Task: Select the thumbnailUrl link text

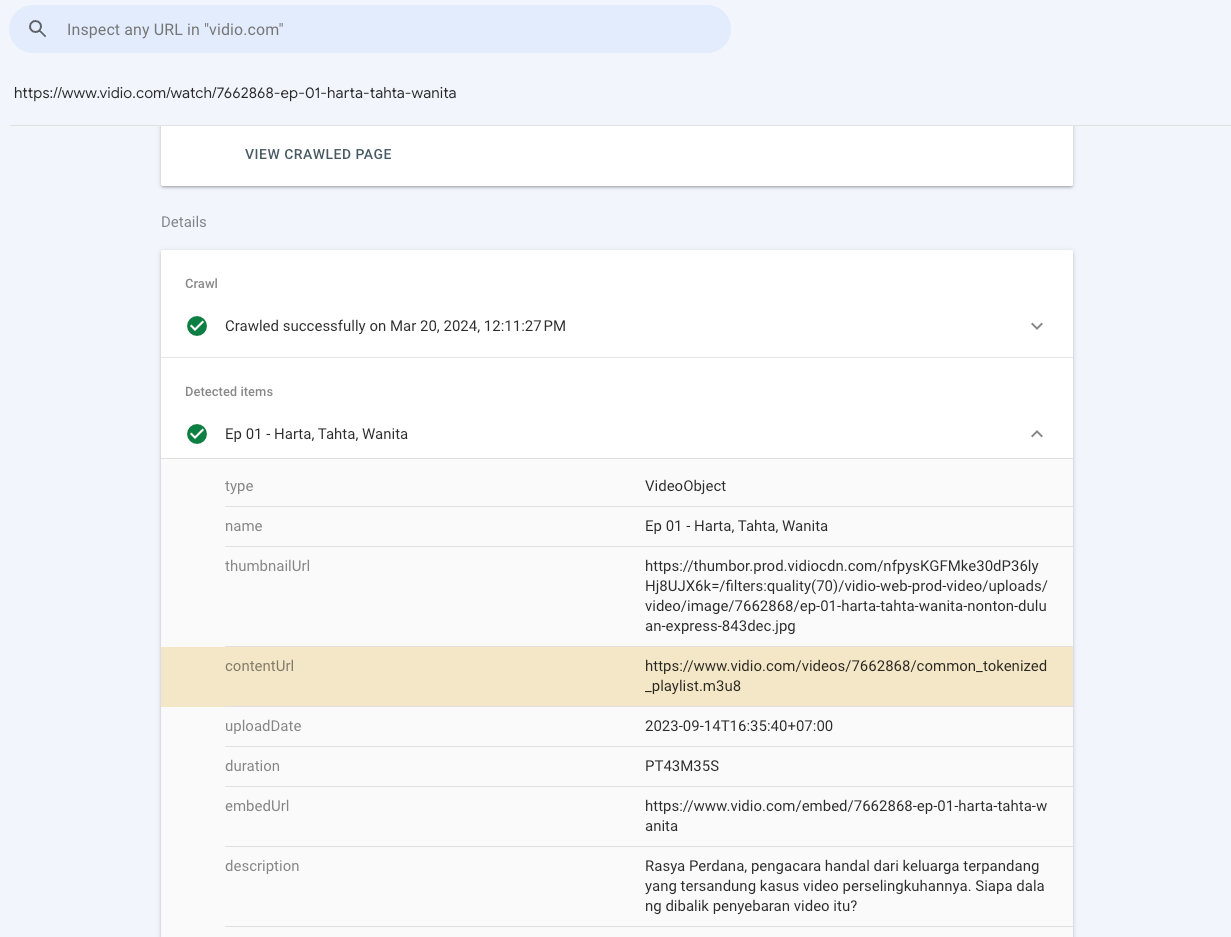Action: [846, 596]
